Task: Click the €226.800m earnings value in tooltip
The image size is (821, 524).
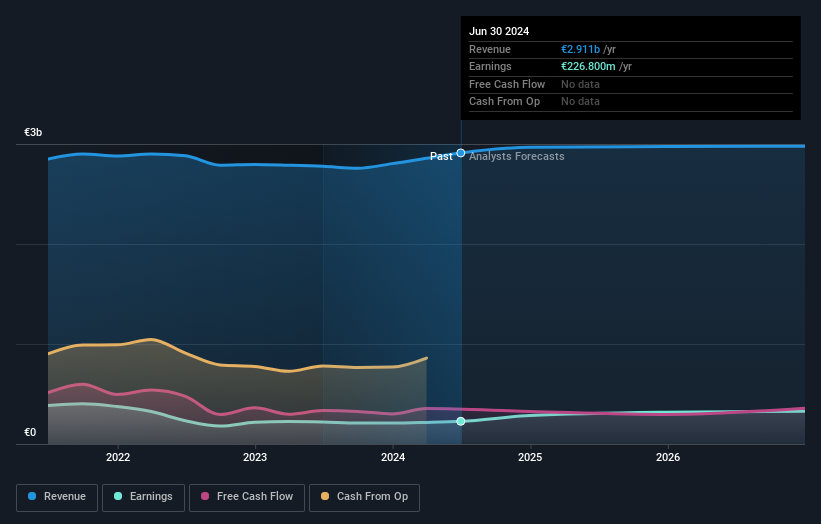Action: point(588,66)
